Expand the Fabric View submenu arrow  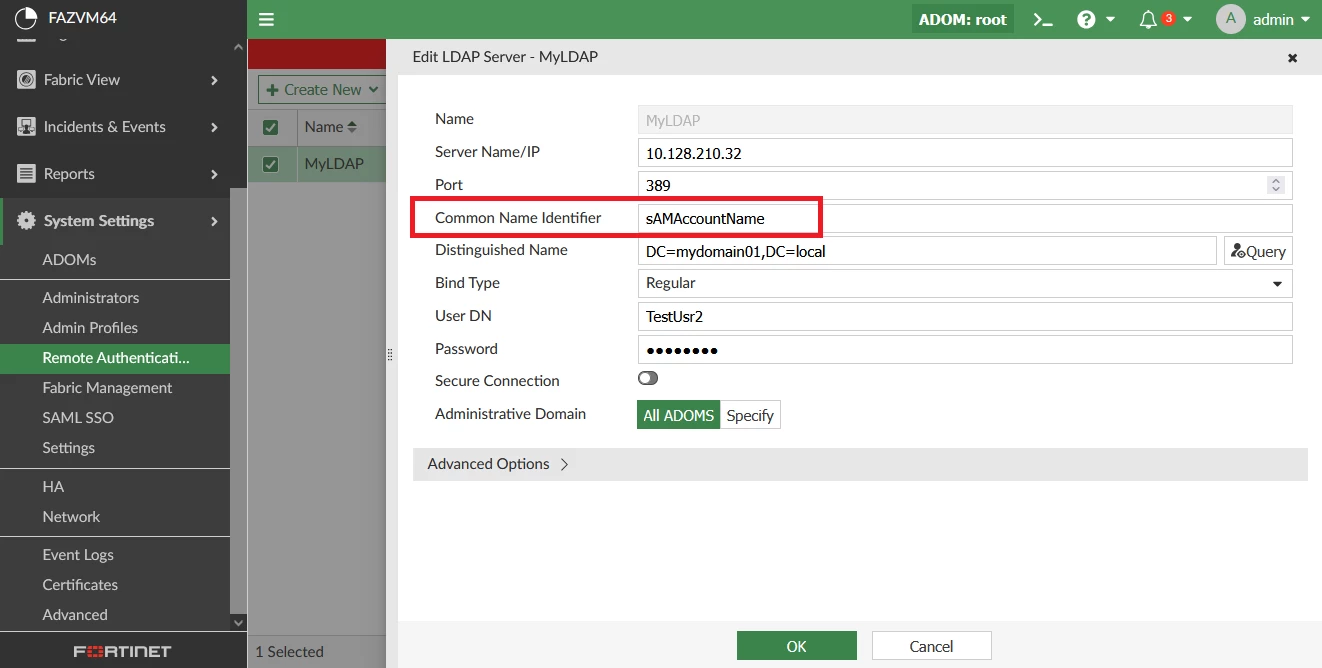tap(214, 80)
